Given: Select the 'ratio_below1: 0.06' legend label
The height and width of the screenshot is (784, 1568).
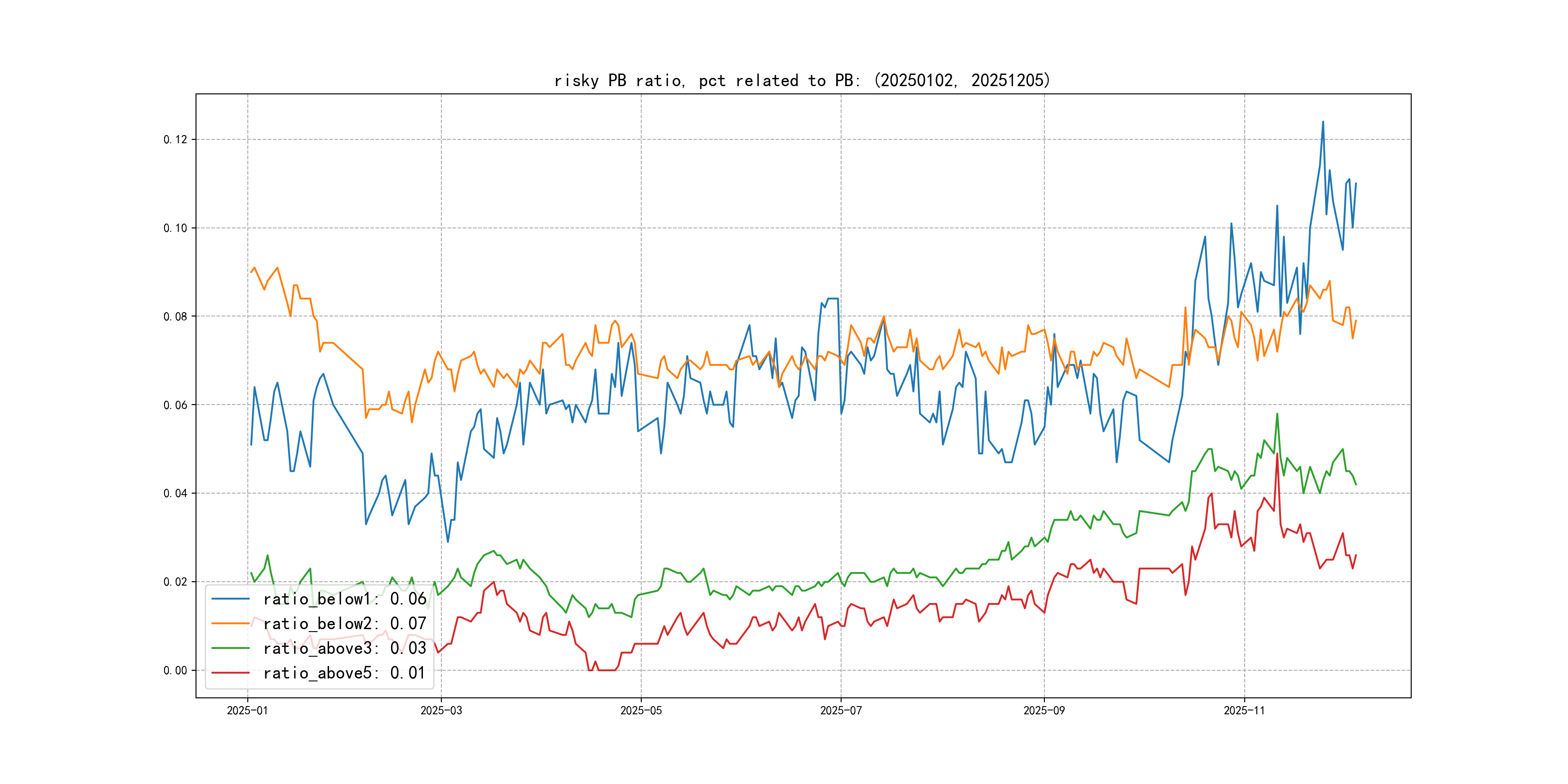Looking at the screenshot, I should (x=345, y=599).
